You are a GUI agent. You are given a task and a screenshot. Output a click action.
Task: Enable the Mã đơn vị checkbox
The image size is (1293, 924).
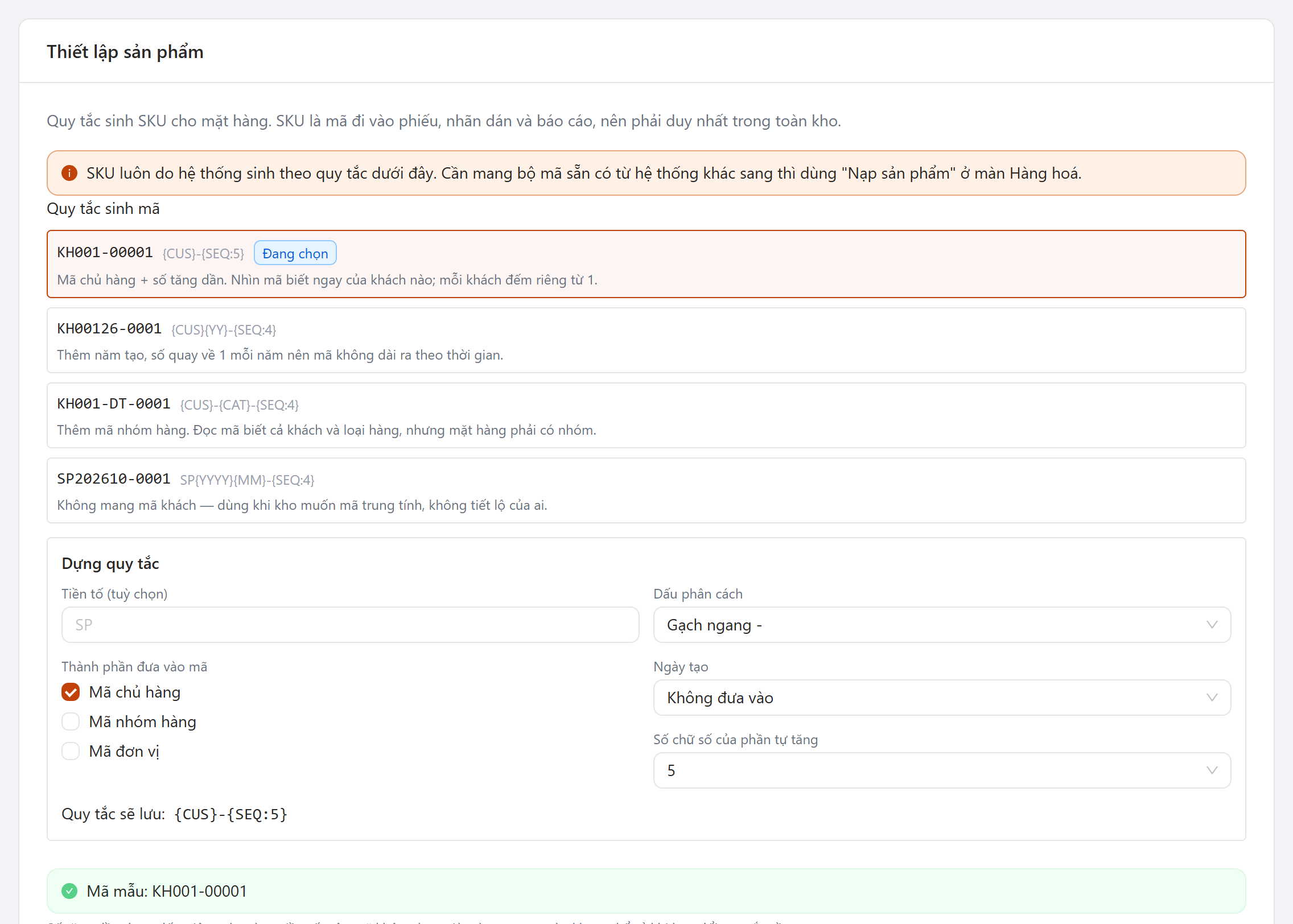[x=71, y=751]
